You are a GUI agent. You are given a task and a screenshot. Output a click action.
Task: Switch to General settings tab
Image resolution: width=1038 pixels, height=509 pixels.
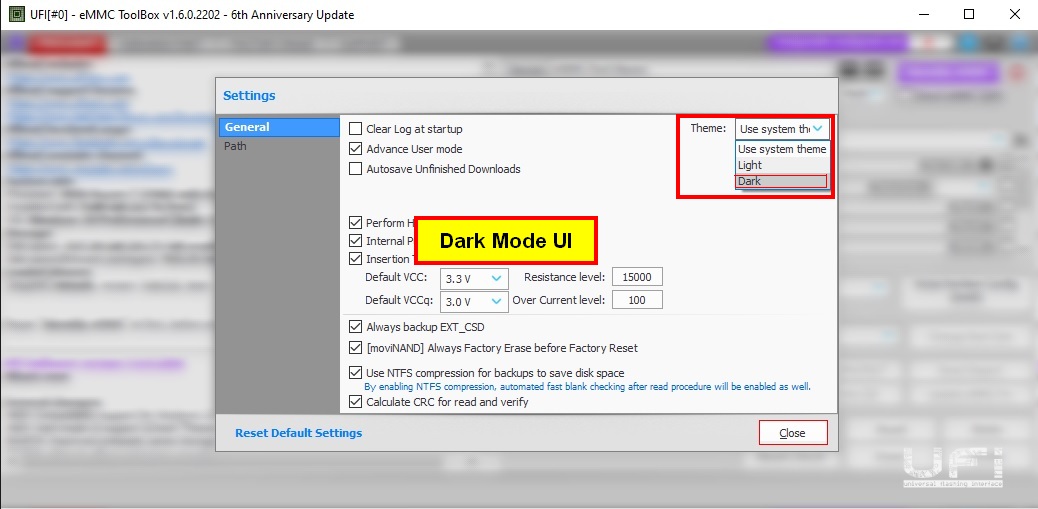pos(279,127)
